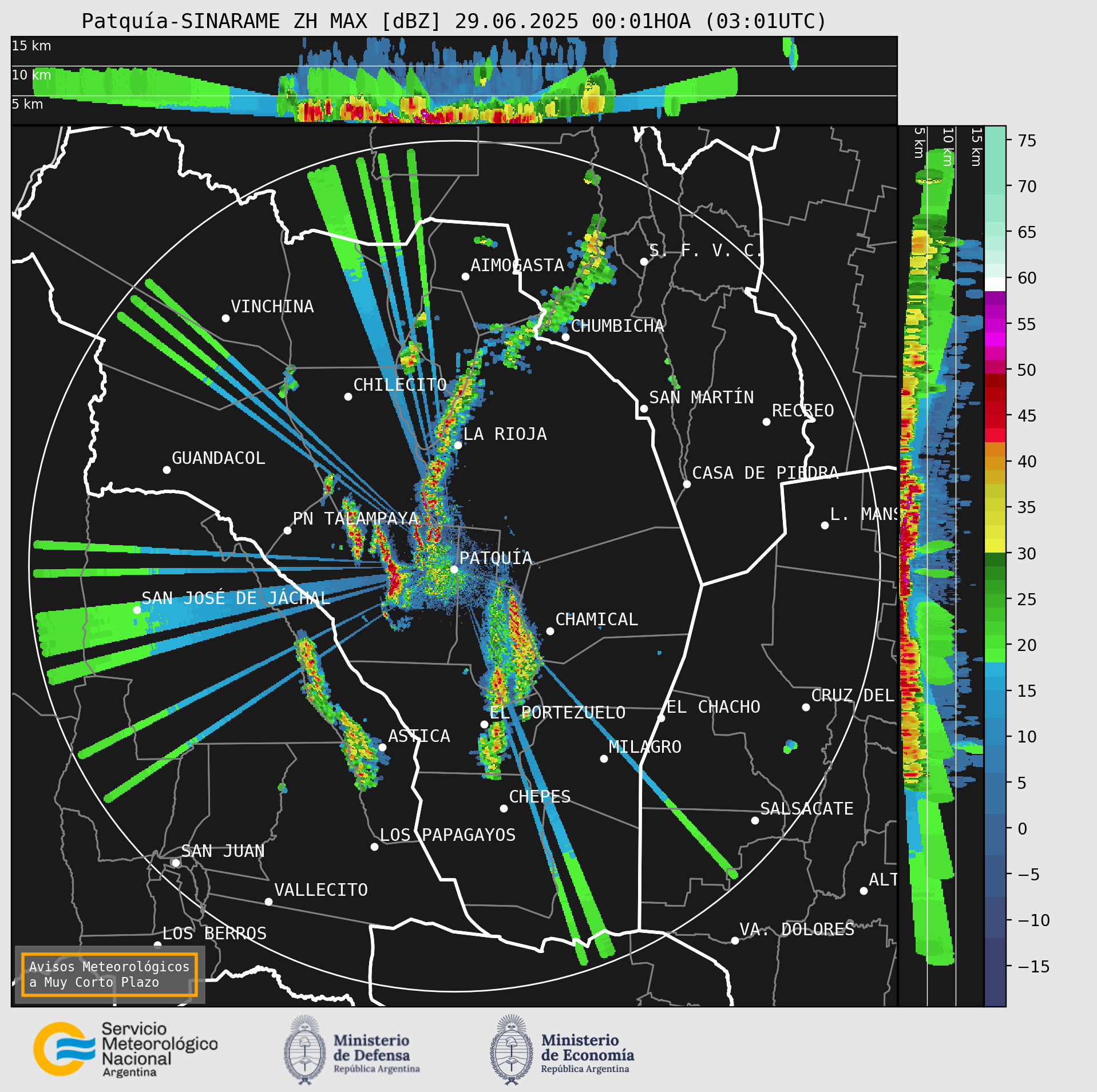1097x1092 pixels.
Task: Click the S. F. V. C. label
Action: coord(706,251)
